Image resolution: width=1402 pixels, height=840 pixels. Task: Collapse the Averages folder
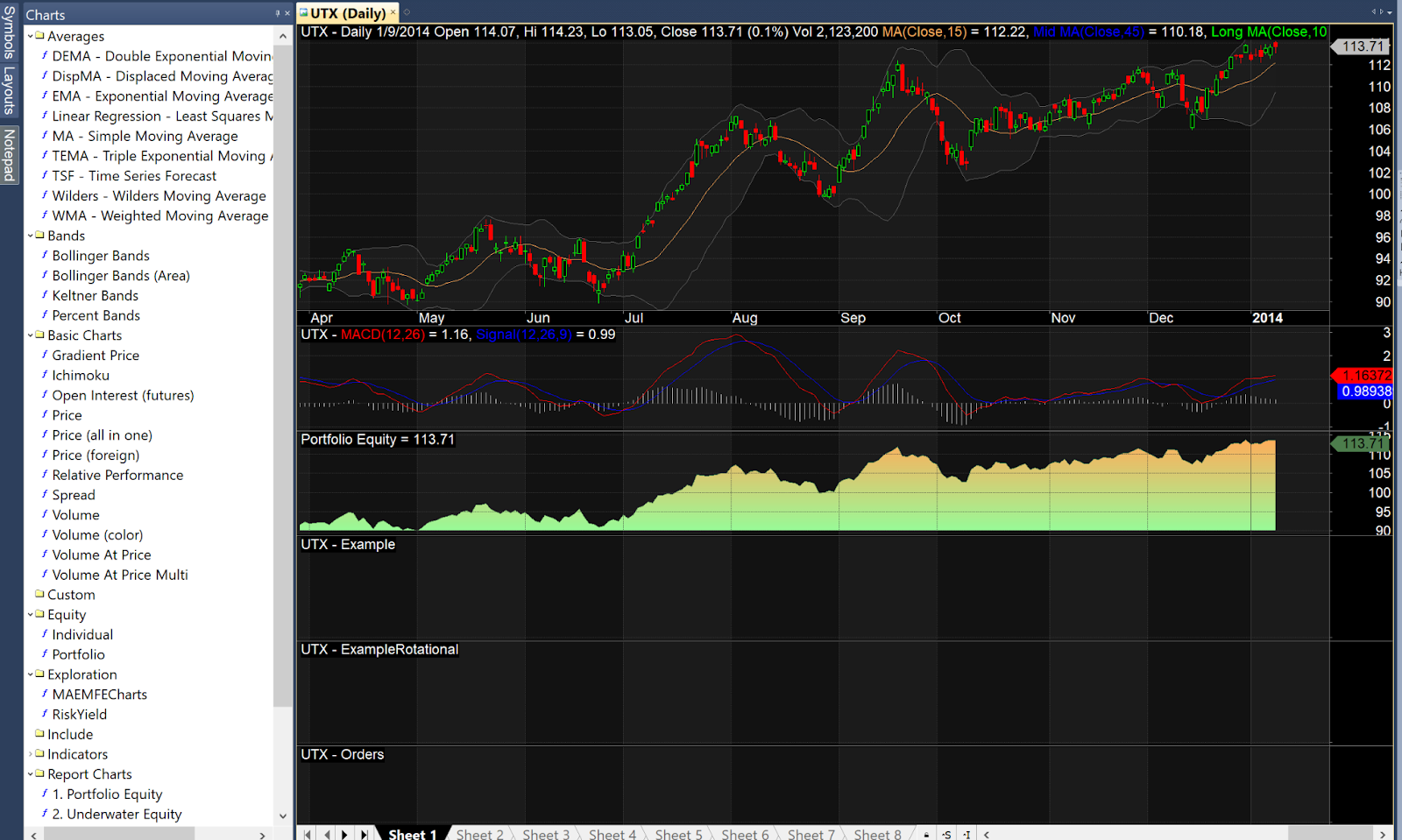click(x=31, y=36)
